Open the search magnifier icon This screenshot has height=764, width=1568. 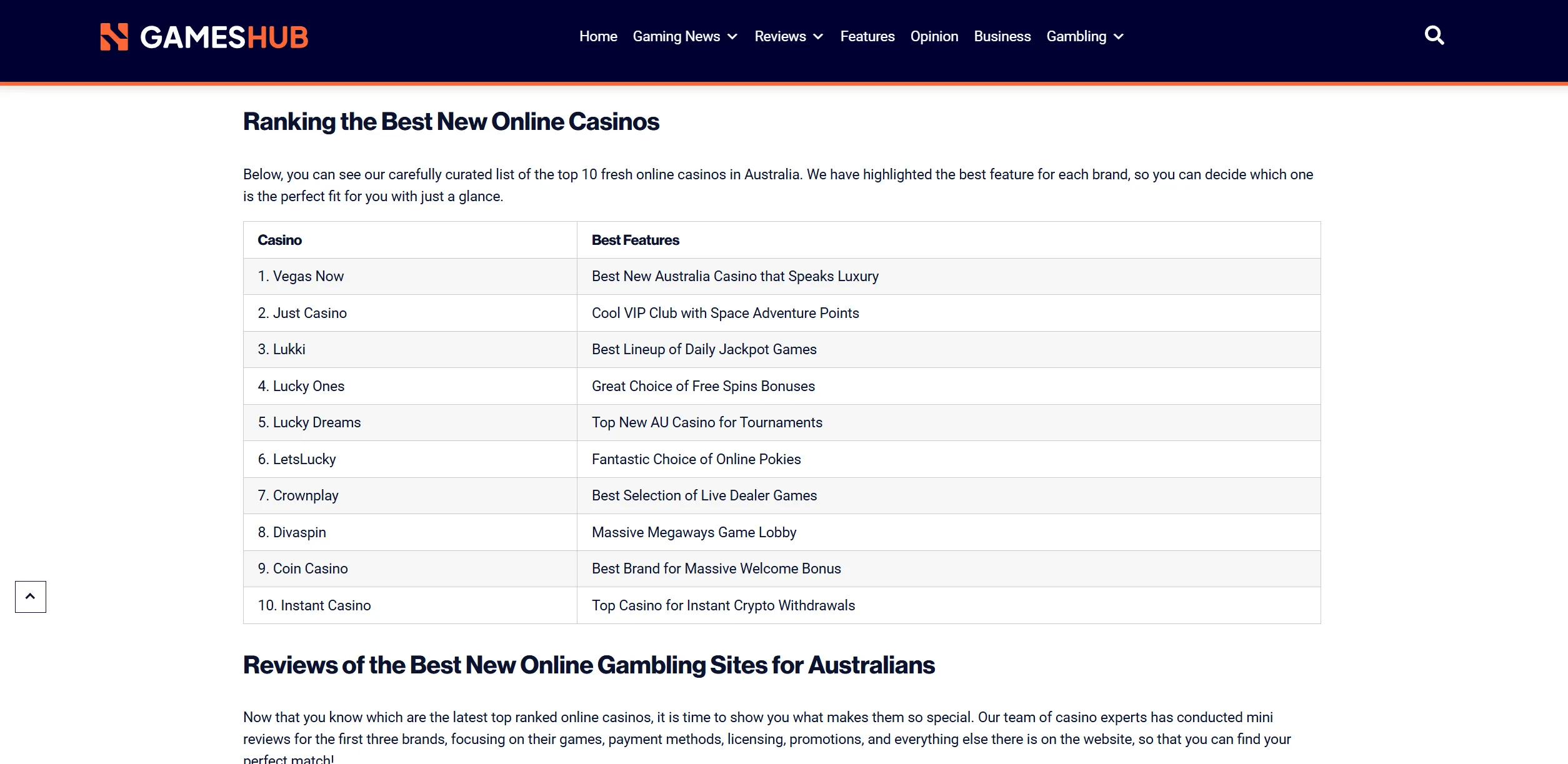(x=1434, y=36)
